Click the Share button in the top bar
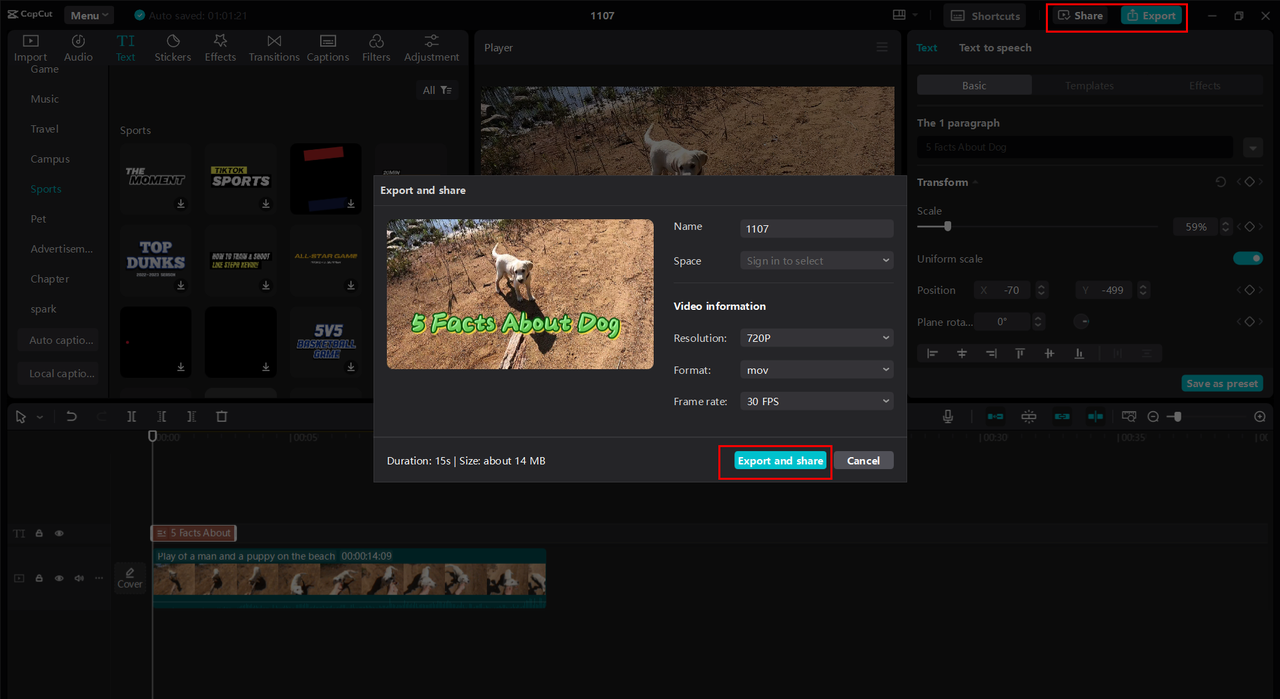The height and width of the screenshot is (699, 1280). tap(1081, 16)
